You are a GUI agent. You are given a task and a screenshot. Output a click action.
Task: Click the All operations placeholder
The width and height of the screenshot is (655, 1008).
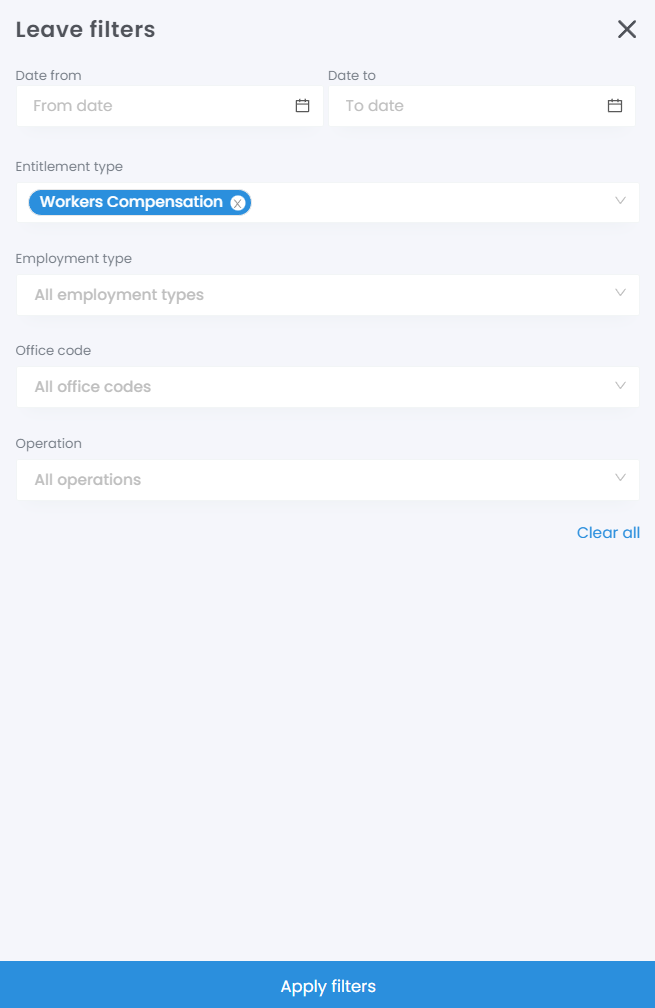point(88,480)
